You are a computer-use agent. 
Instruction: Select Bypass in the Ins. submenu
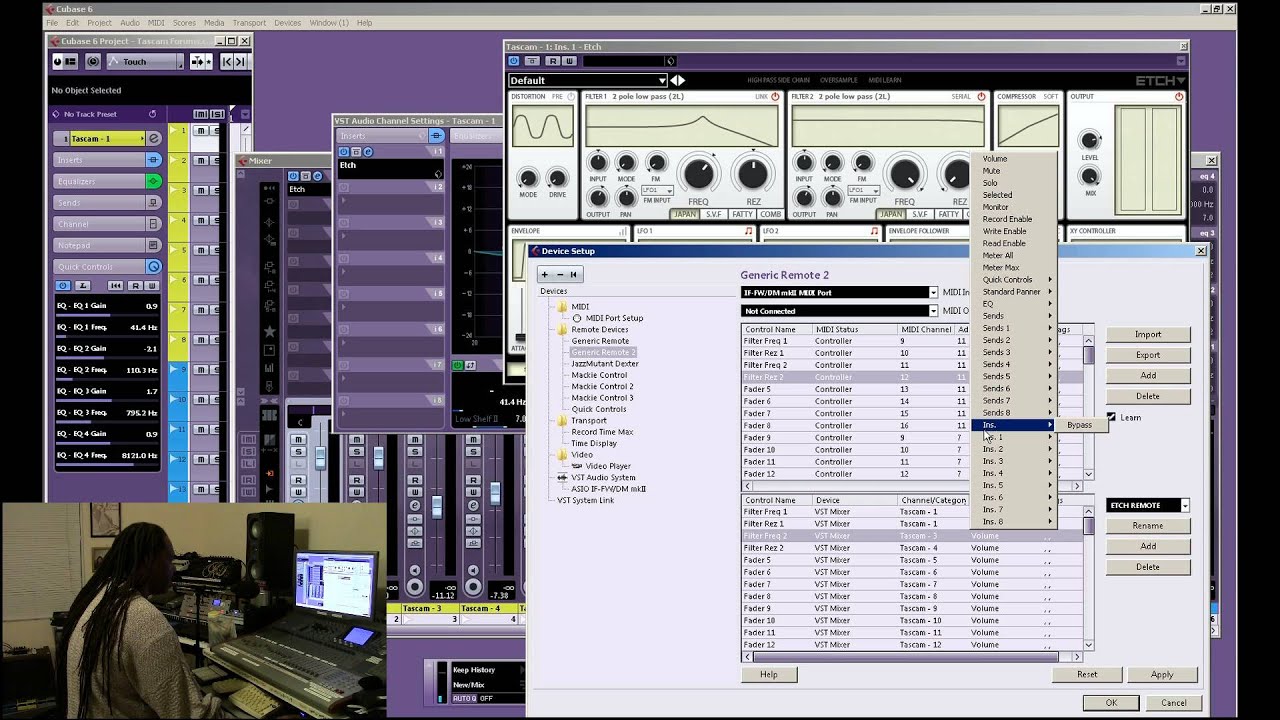(1079, 425)
